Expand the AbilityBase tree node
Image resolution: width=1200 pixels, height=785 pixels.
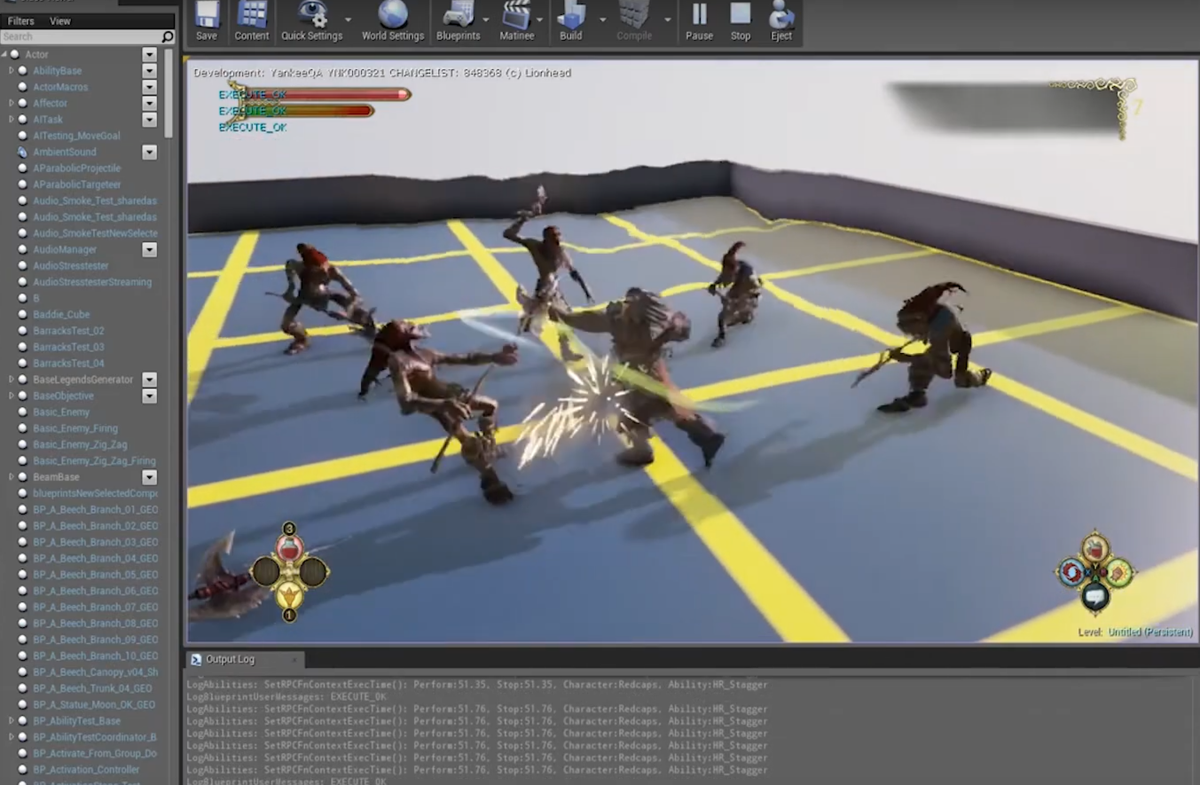tap(11, 71)
